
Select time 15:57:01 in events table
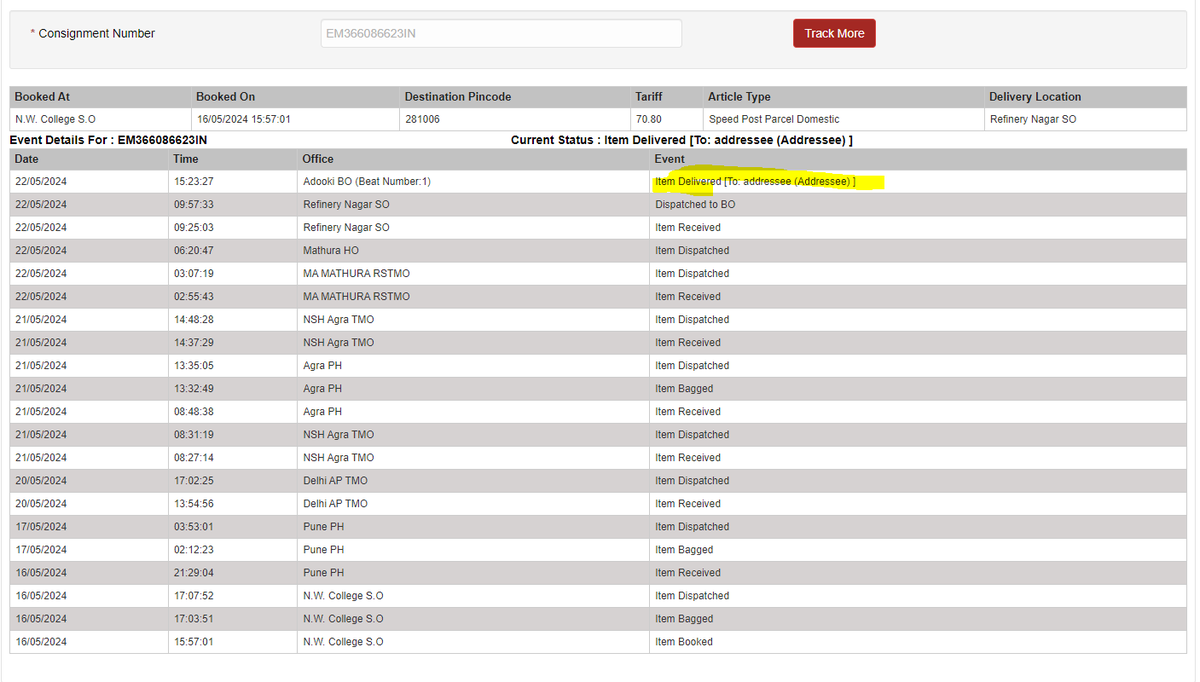click(x=233, y=642)
